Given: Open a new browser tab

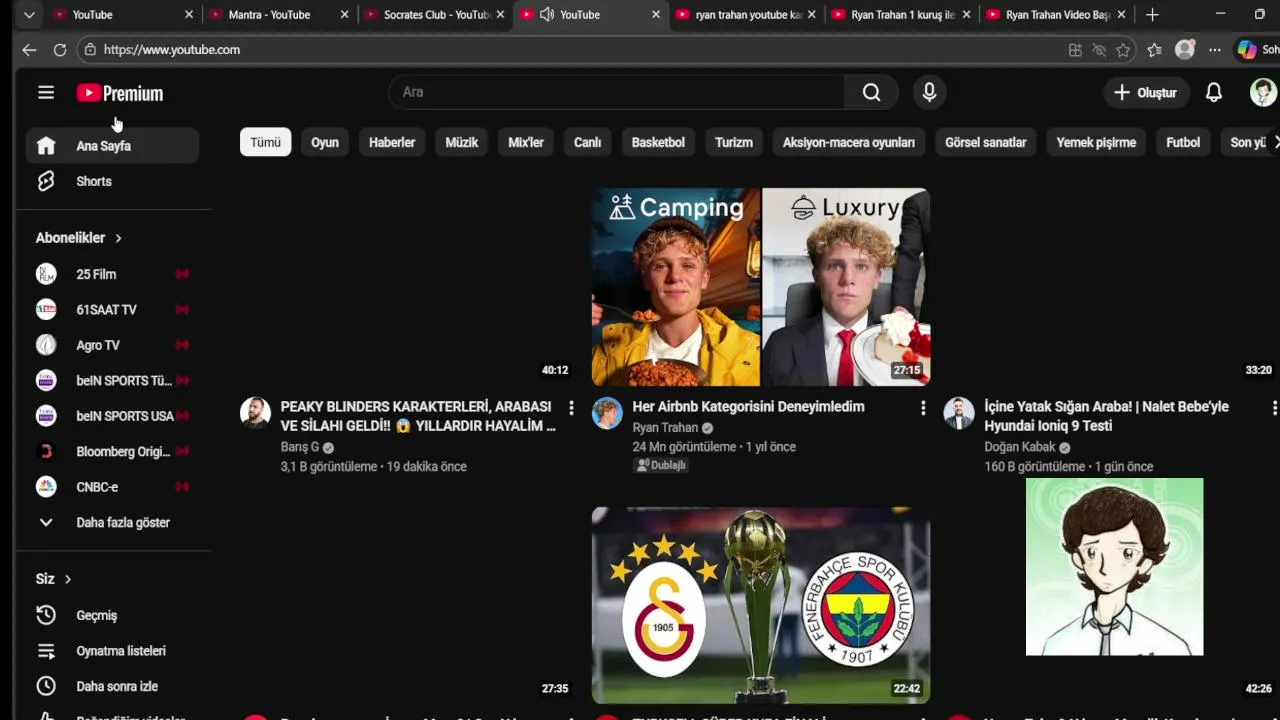Looking at the screenshot, I should (x=1152, y=15).
